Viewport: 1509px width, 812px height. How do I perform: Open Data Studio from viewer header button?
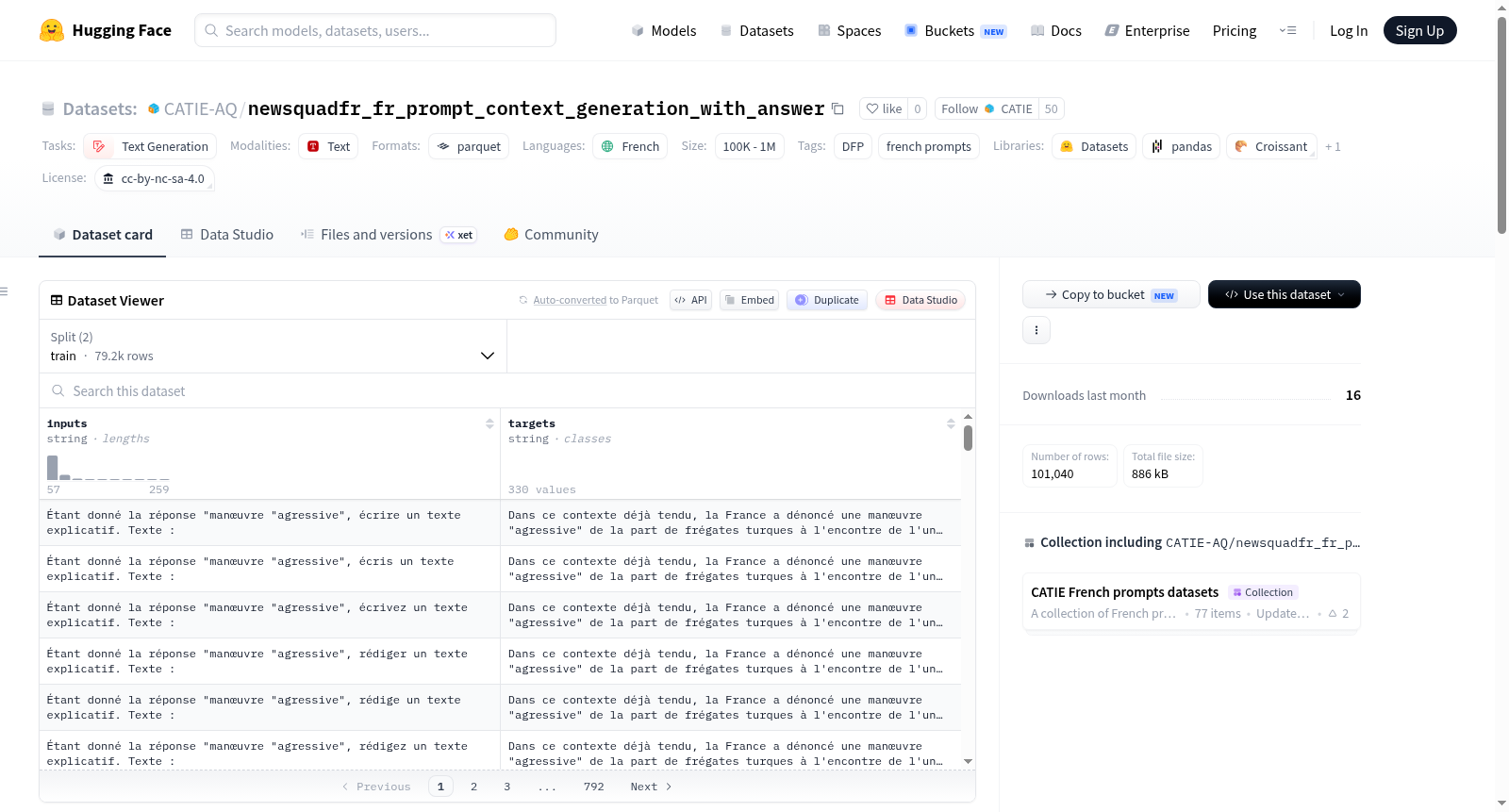pos(920,300)
